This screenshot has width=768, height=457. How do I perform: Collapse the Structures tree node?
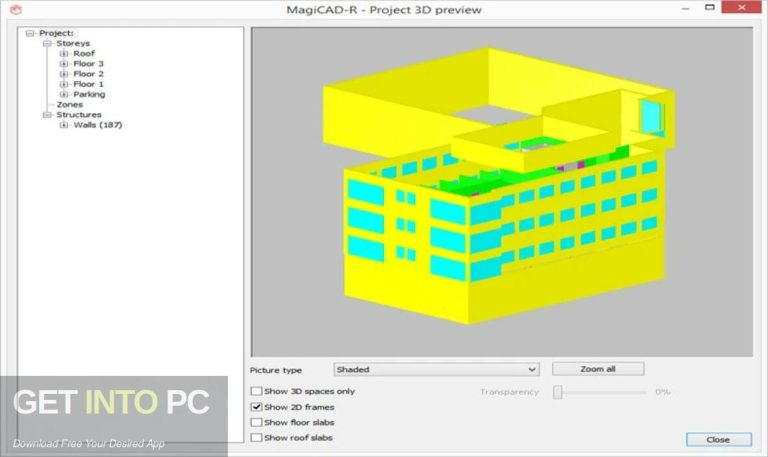pyautogui.click(x=47, y=115)
